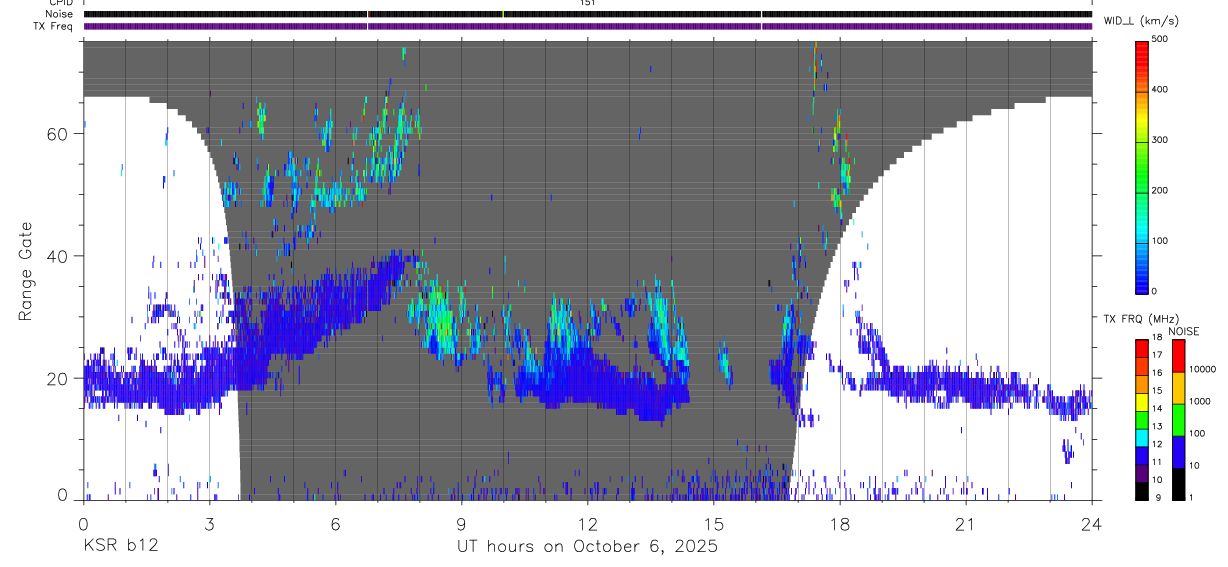1228x567 pixels.
Task: Click the 24 tick on UT hours axis
Action: coord(1091,524)
